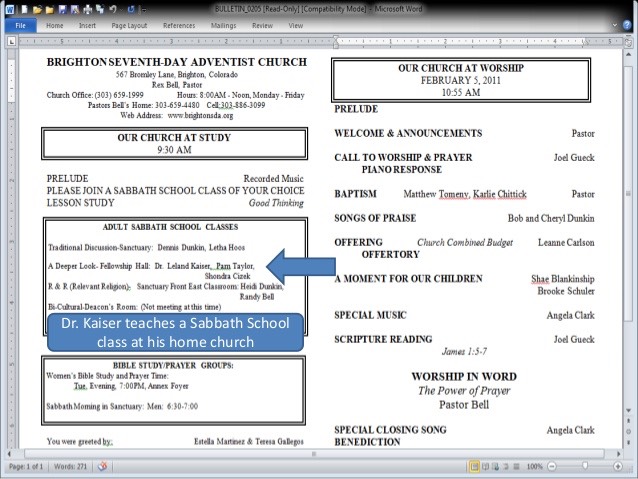The image size is (638, 479).
Task: Save the document with the floppy disk icon
Action: [x=62, y=9]
